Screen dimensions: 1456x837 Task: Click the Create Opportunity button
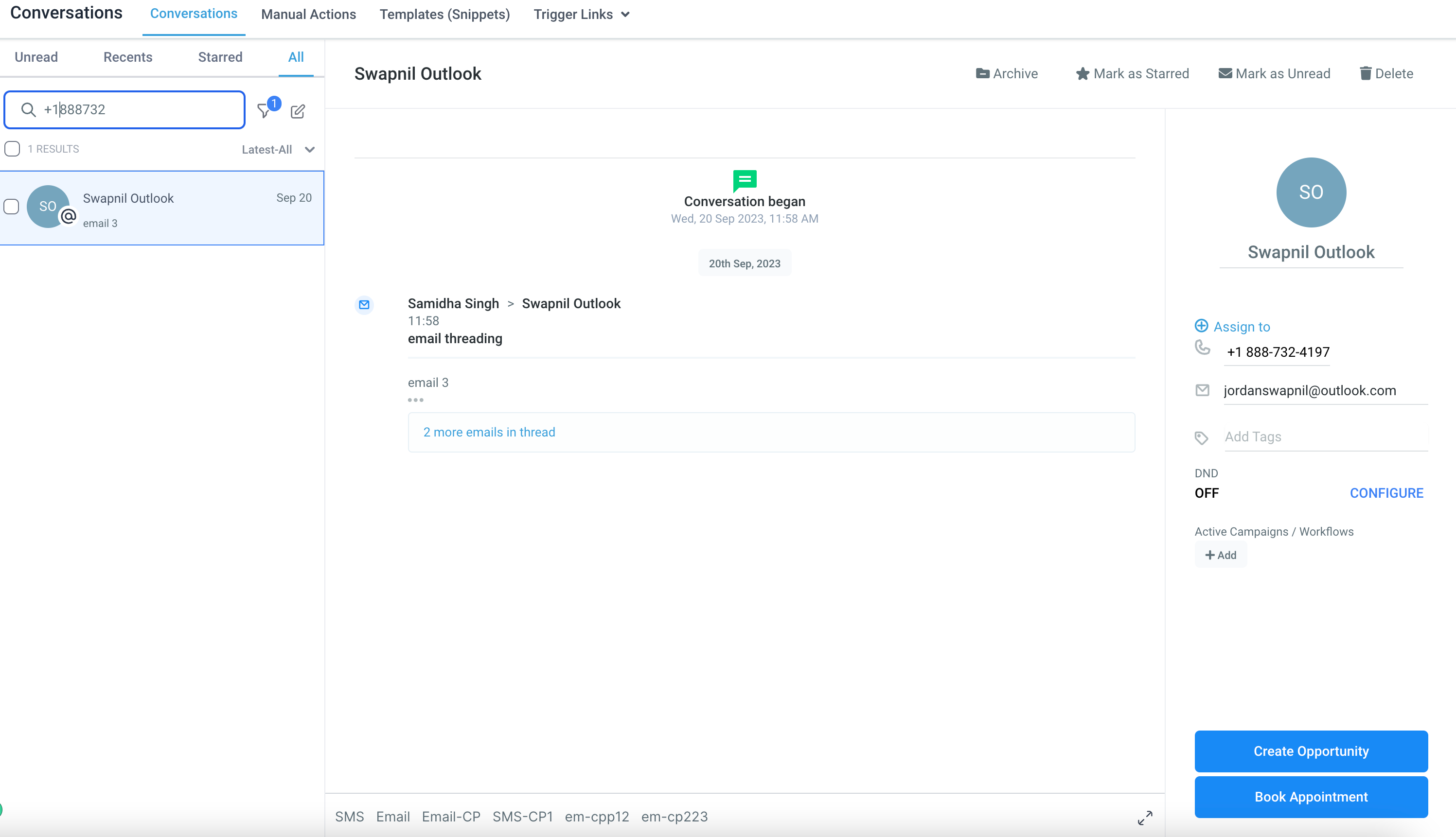[1311, 751]
